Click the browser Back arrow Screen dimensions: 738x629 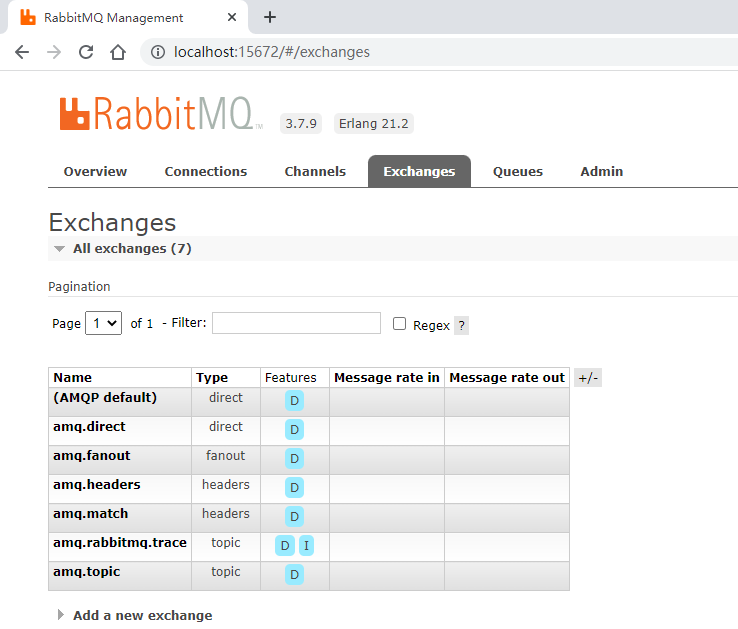tap(22, 52)
